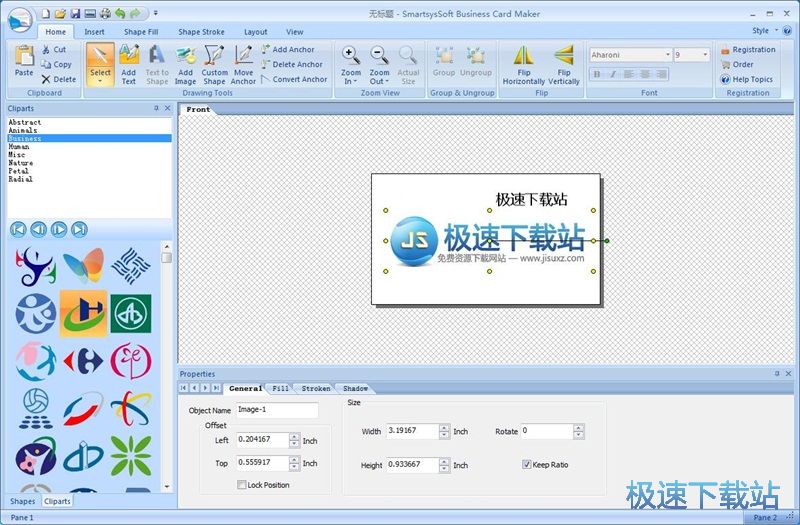
Task: Open the Stroken tab in Properties
Action: coord(316,389)
